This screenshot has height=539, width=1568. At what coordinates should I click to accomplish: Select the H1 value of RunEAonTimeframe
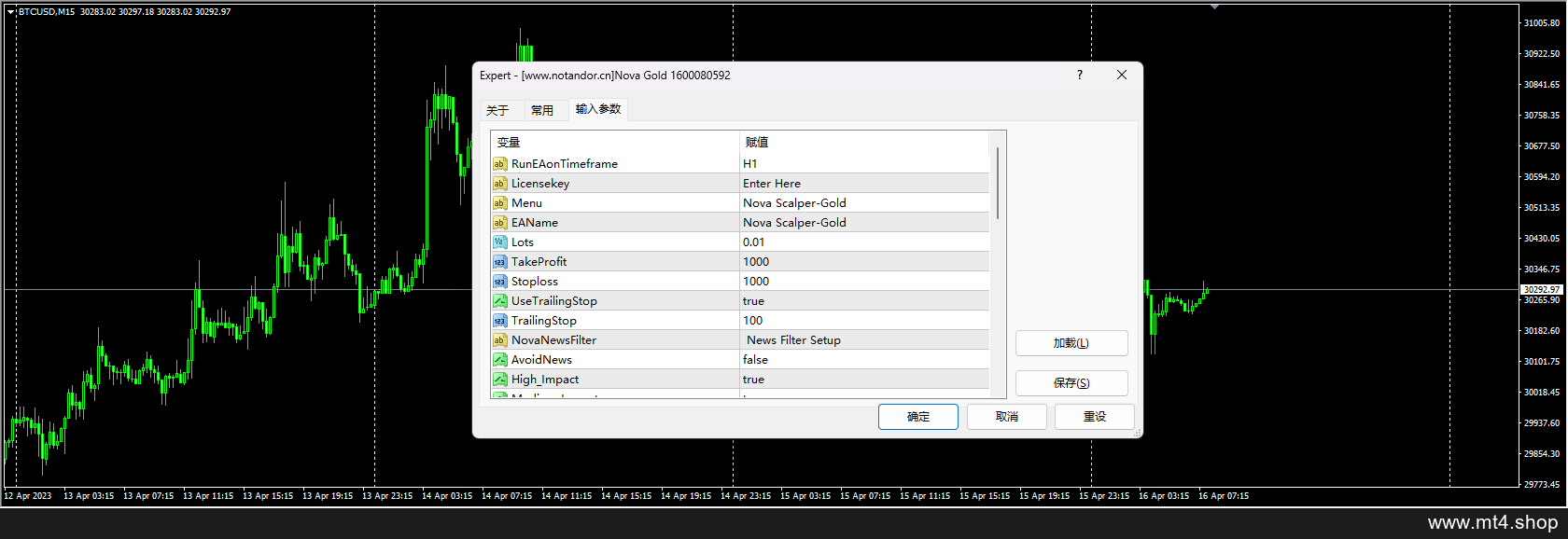[750, 164]
